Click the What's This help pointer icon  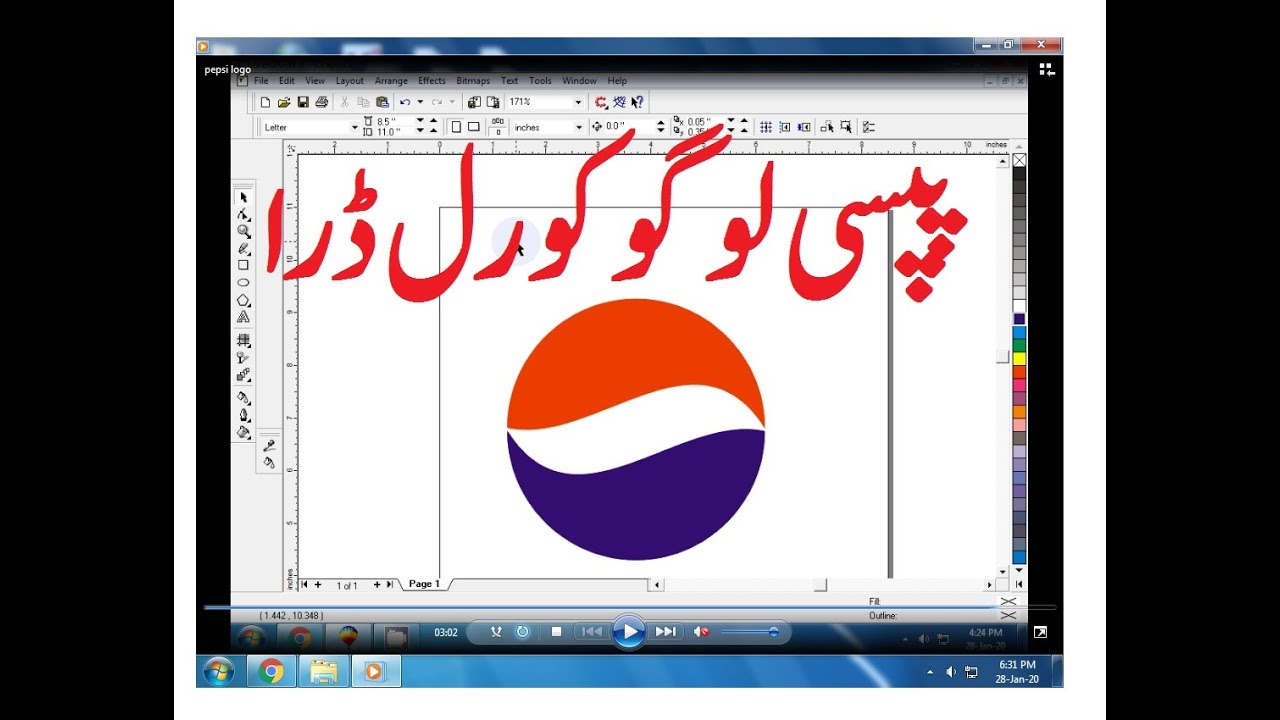[637, 102]
